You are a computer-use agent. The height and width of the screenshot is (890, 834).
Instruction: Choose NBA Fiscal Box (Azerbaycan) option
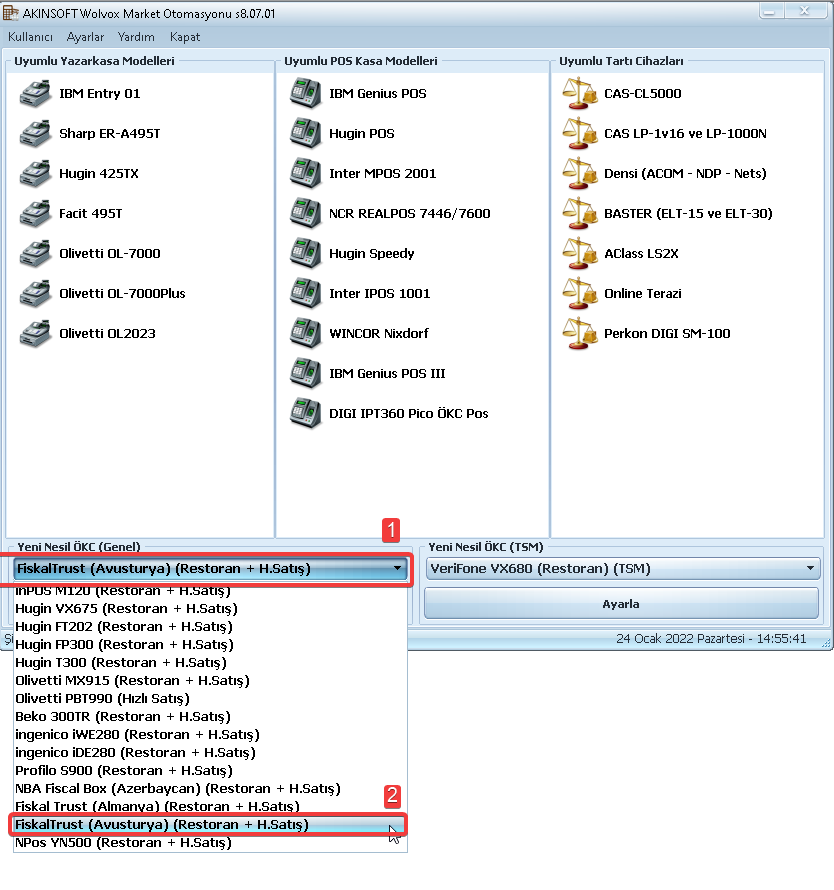(210, 789)
